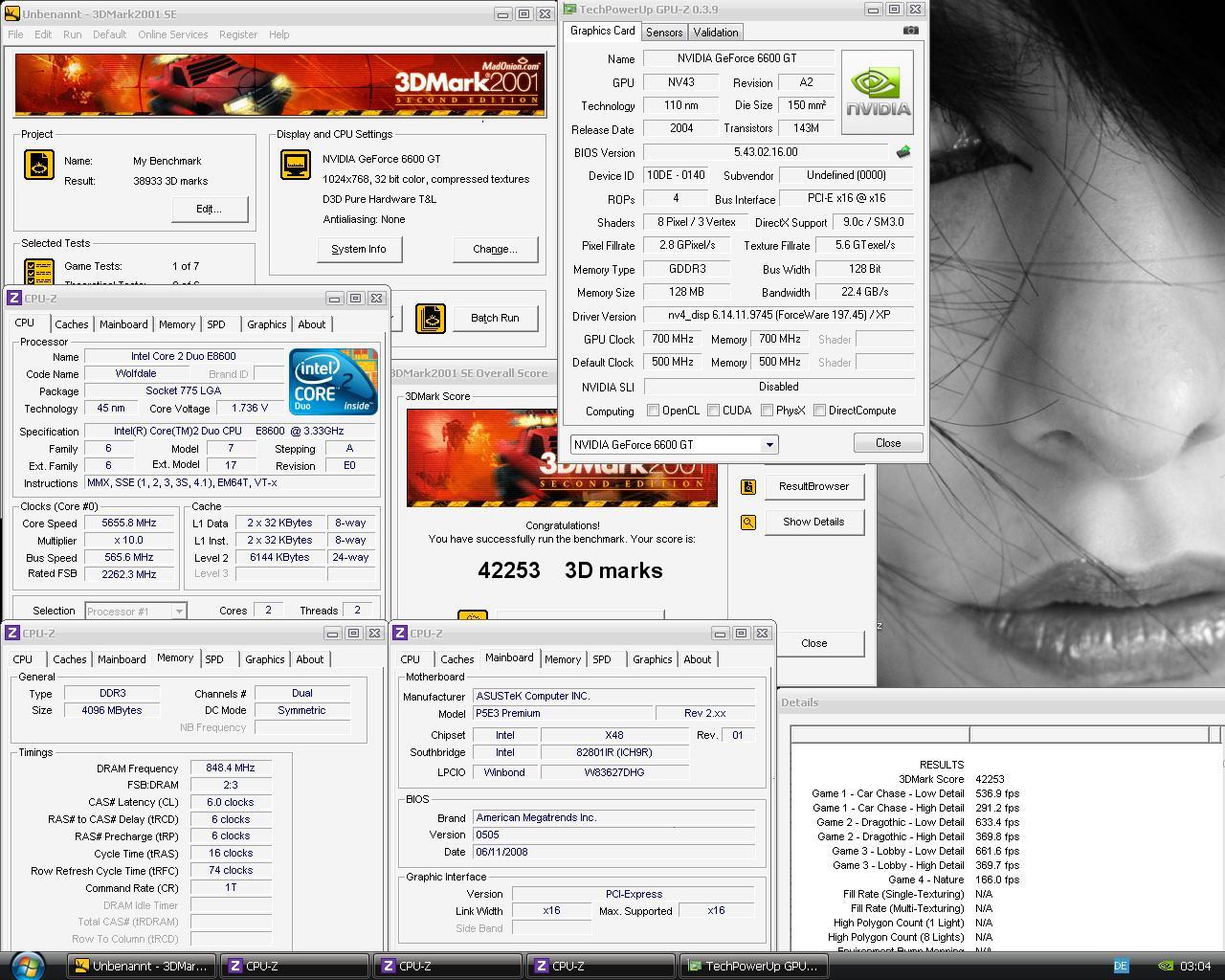Click the ResultBrowser button

[x=813, y=486]
